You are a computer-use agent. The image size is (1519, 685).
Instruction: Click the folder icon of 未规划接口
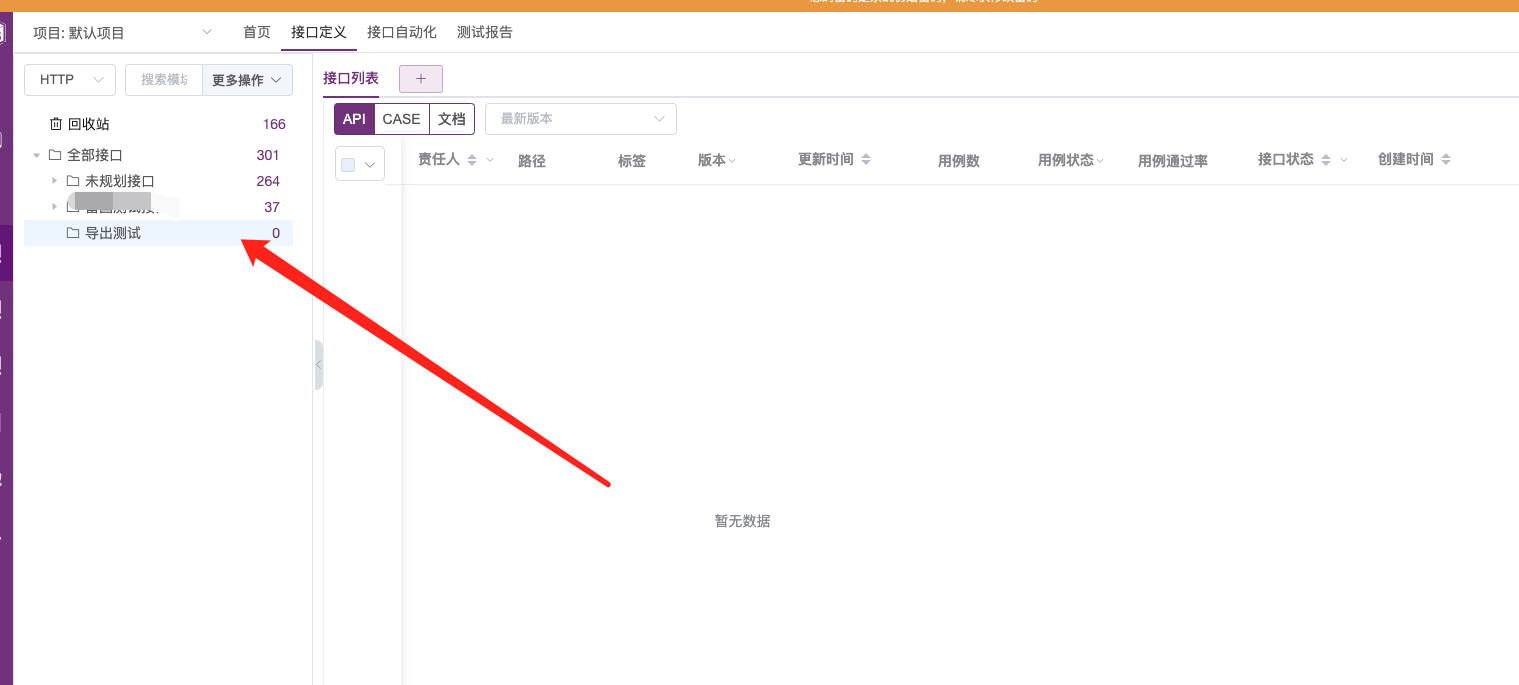tap(73, 181)
